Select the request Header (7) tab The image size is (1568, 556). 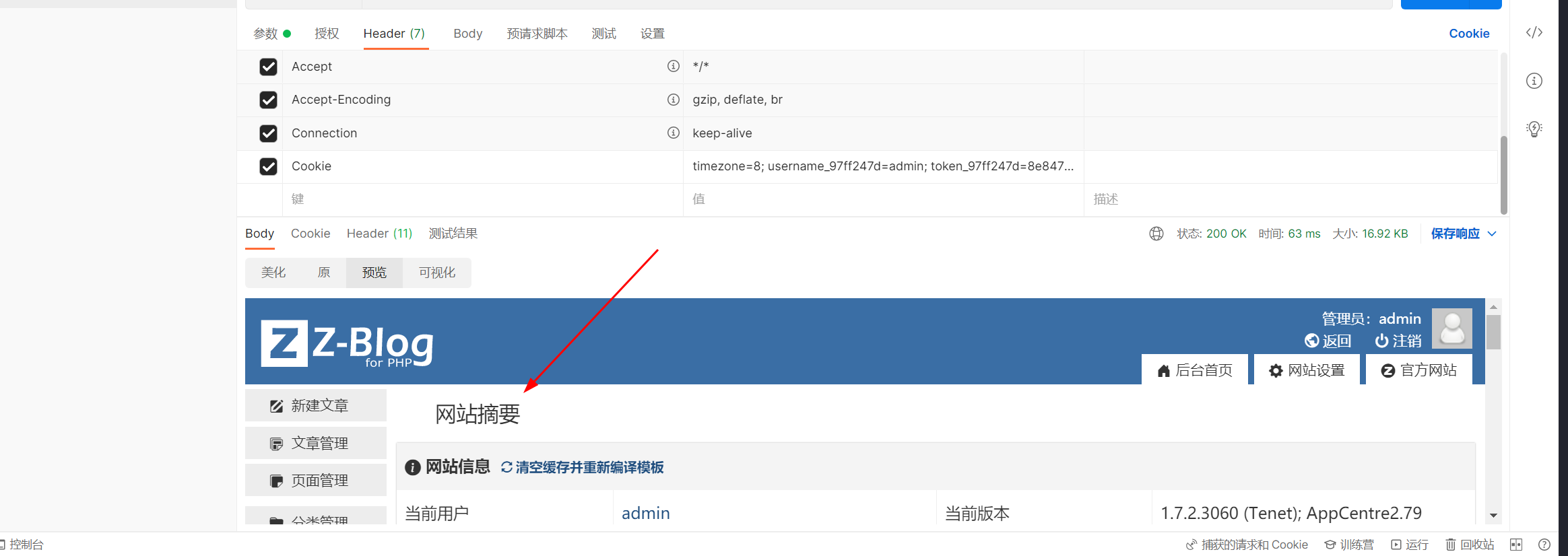(x=394, y=34)
